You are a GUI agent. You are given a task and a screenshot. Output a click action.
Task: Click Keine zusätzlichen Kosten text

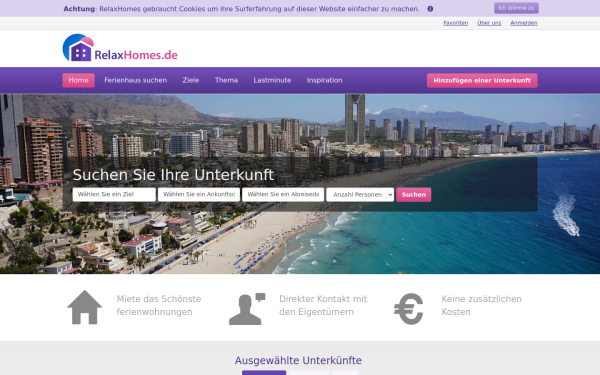click(481, 305)
